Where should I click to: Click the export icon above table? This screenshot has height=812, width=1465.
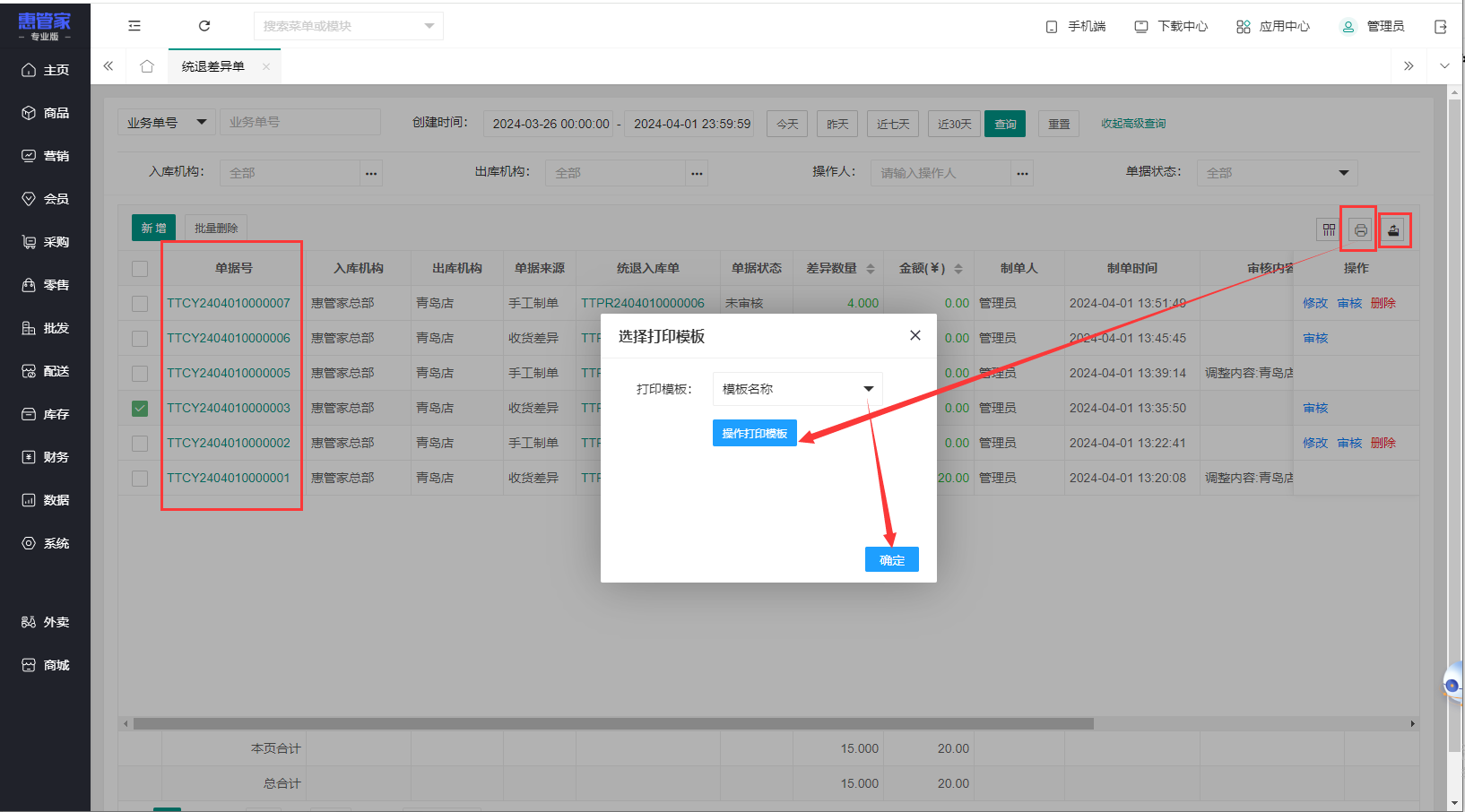click(1393, 230)
